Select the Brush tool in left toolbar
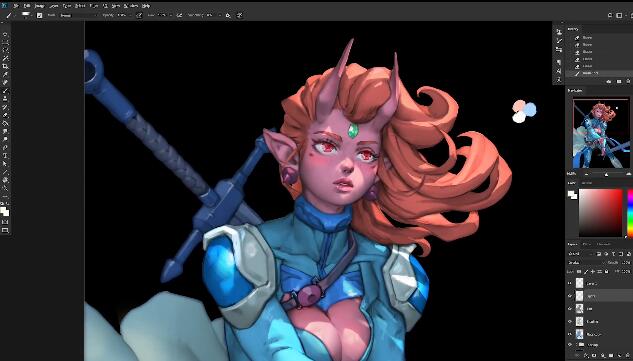The height and width of the screenshot is (361, 633). (x=5, y=91)
